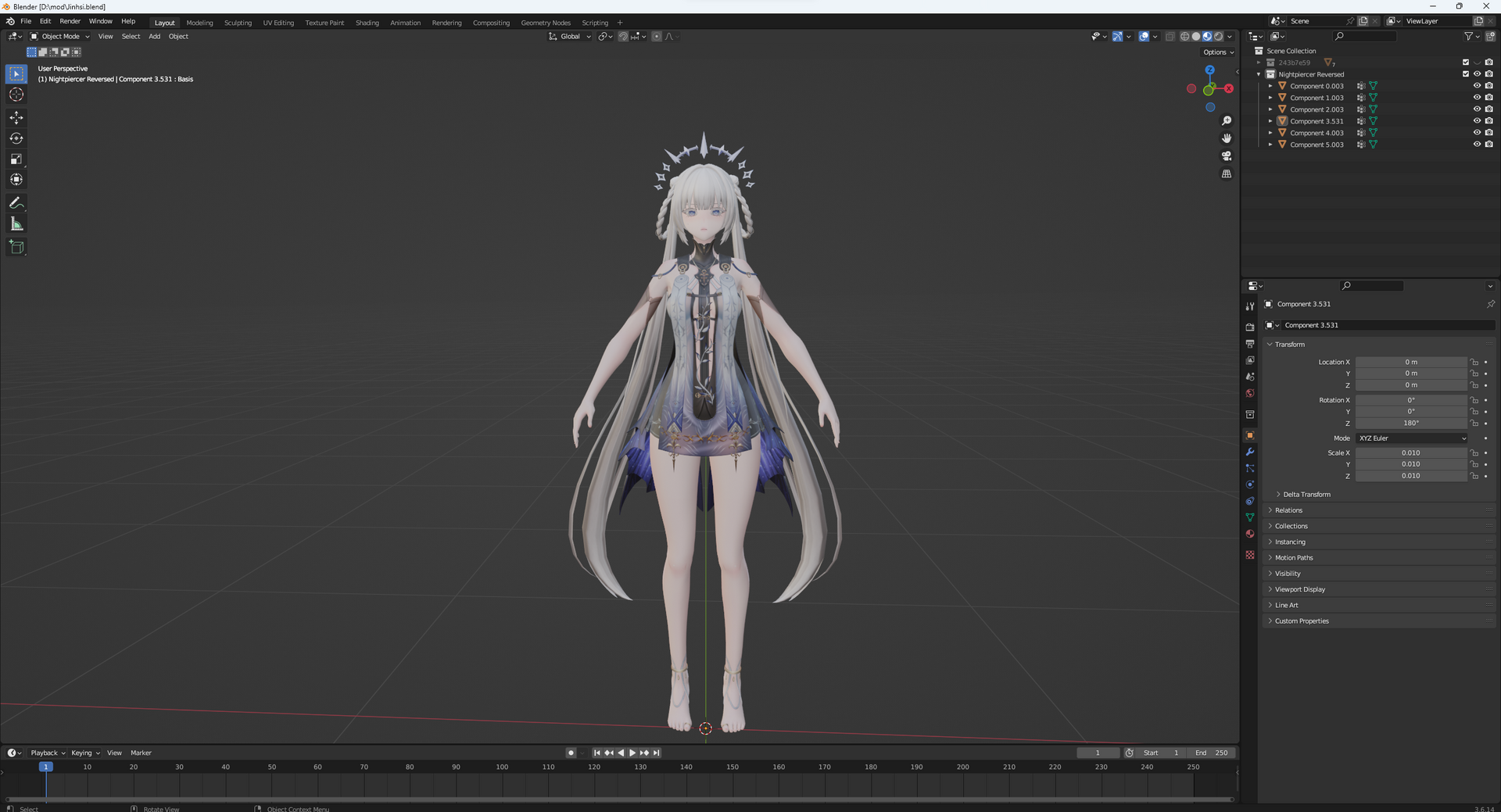The image size is (1501, 812).
Task: Click the Rotation X value slider
Action: 1411,400
